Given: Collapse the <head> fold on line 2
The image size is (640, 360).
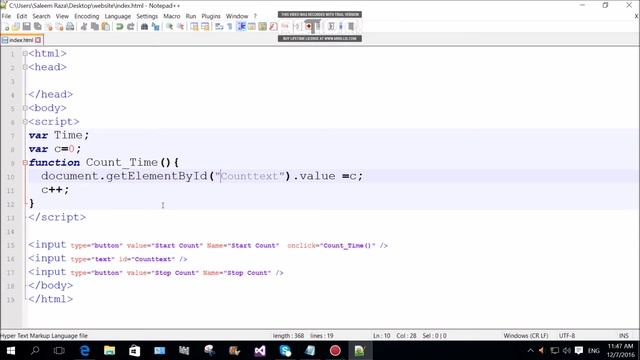Looking at the screenshot, I should (25, 67).
